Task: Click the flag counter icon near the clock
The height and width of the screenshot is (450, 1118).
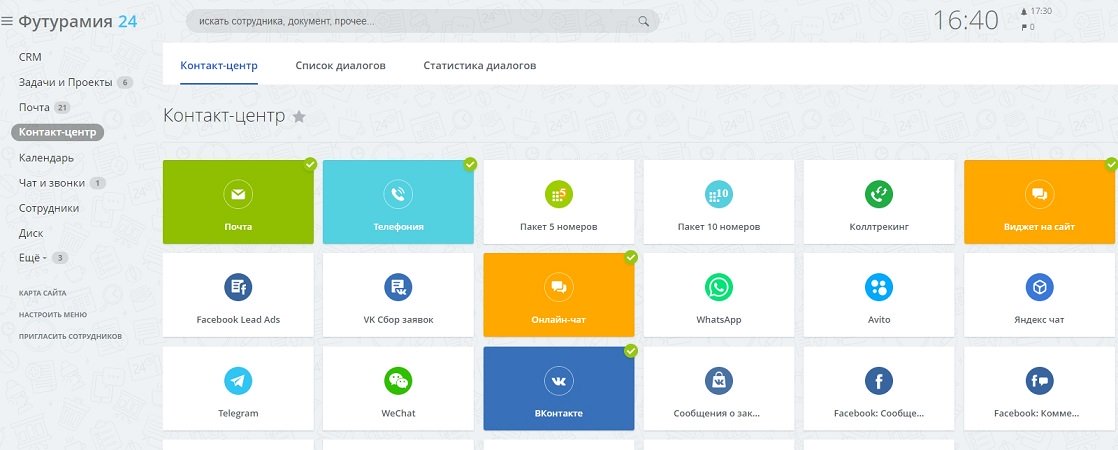Action: pyautogui.click(x=1025, y=27)
